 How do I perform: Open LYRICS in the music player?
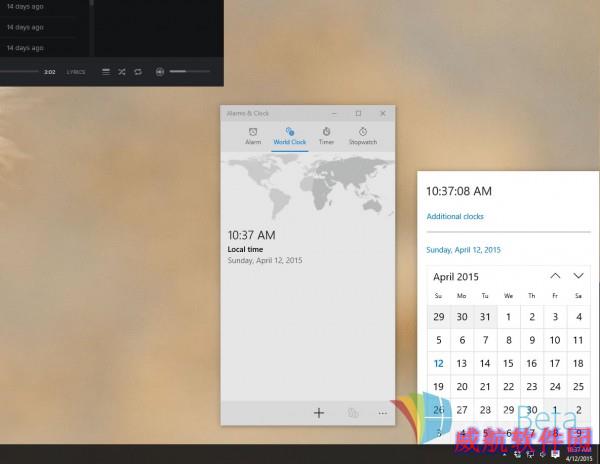click(76, 72)
